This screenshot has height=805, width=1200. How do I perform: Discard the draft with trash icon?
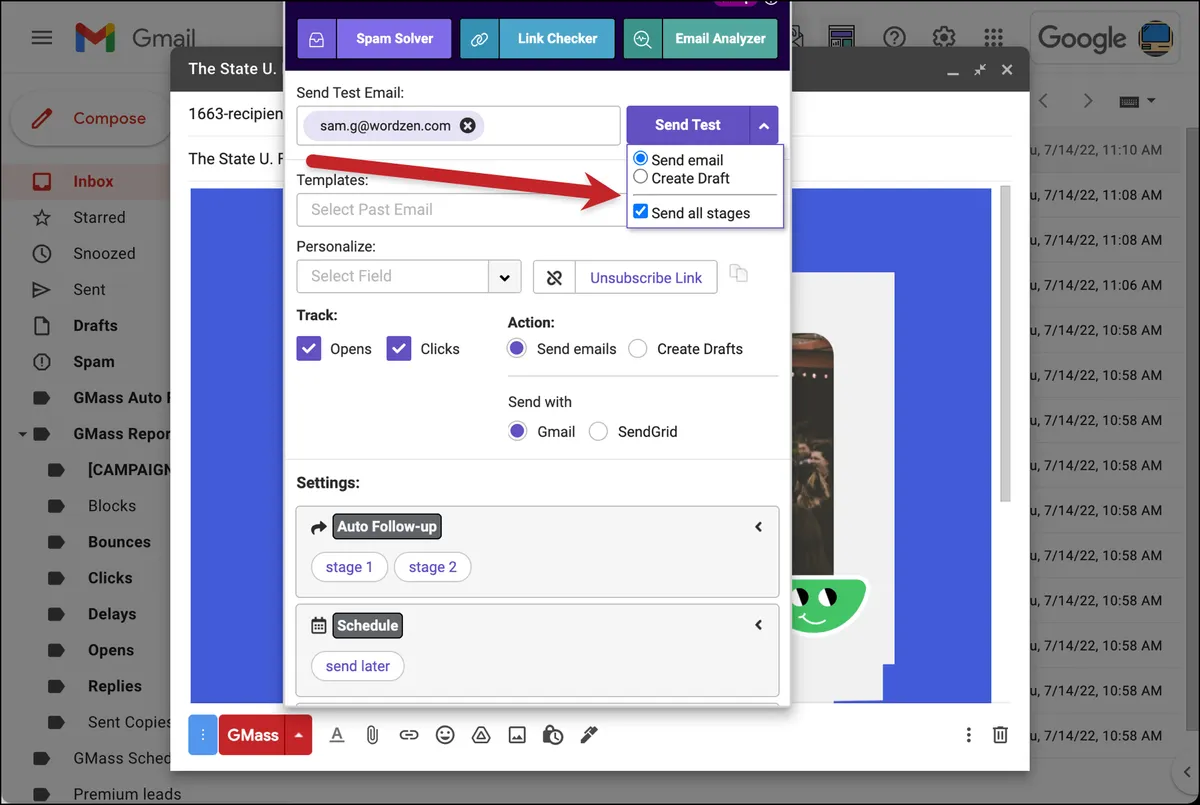1000,735
